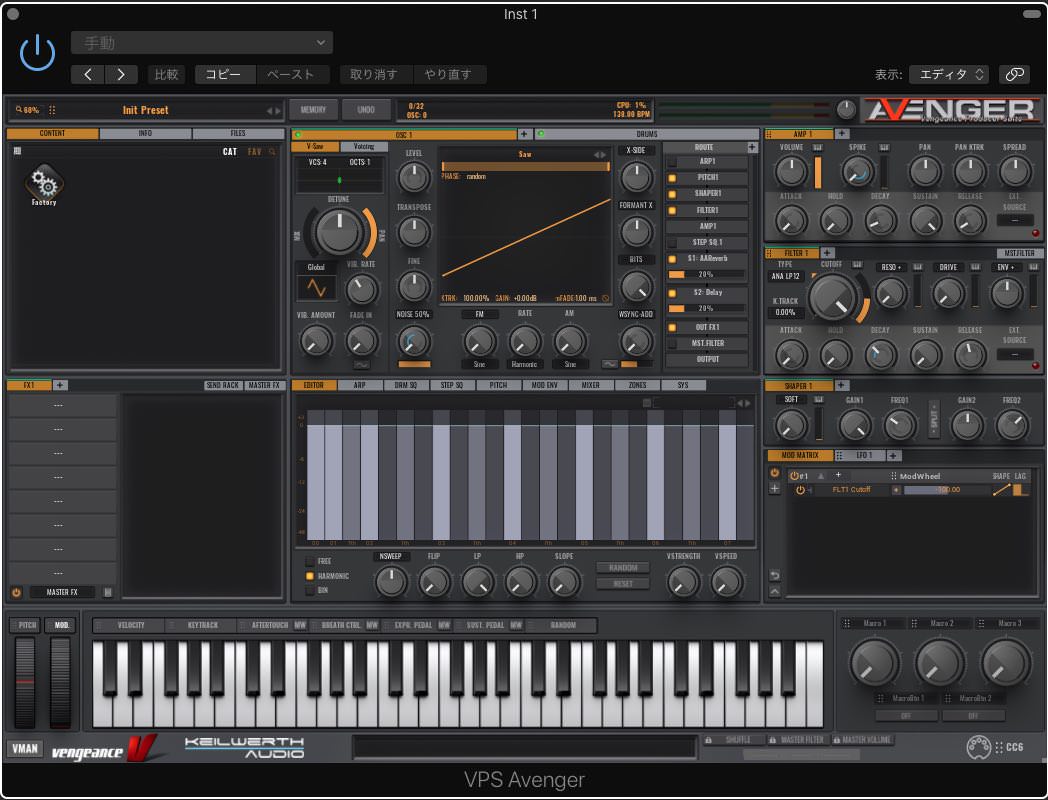Click the UNDO button
Viewport: 1048px width, 800px height.
coord(366,110)
